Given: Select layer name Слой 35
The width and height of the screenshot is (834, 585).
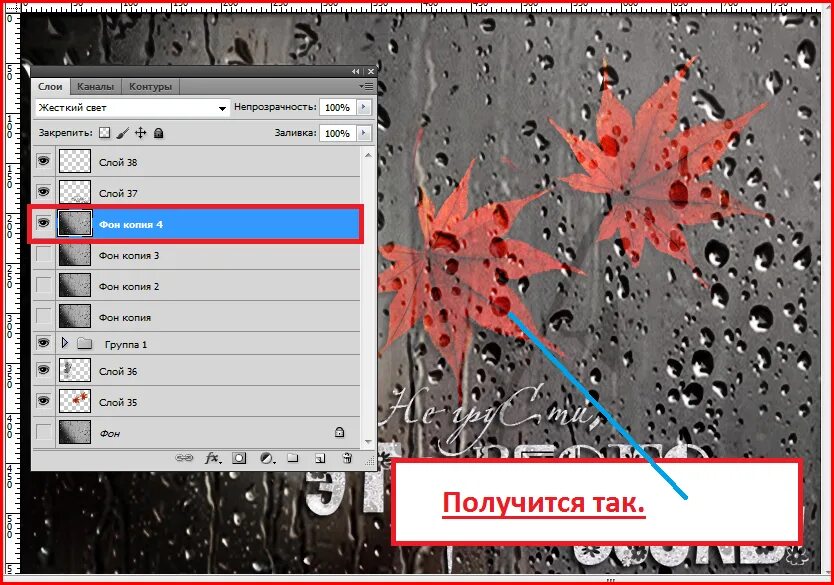Looking at the screenshot, I should point(118,402).
